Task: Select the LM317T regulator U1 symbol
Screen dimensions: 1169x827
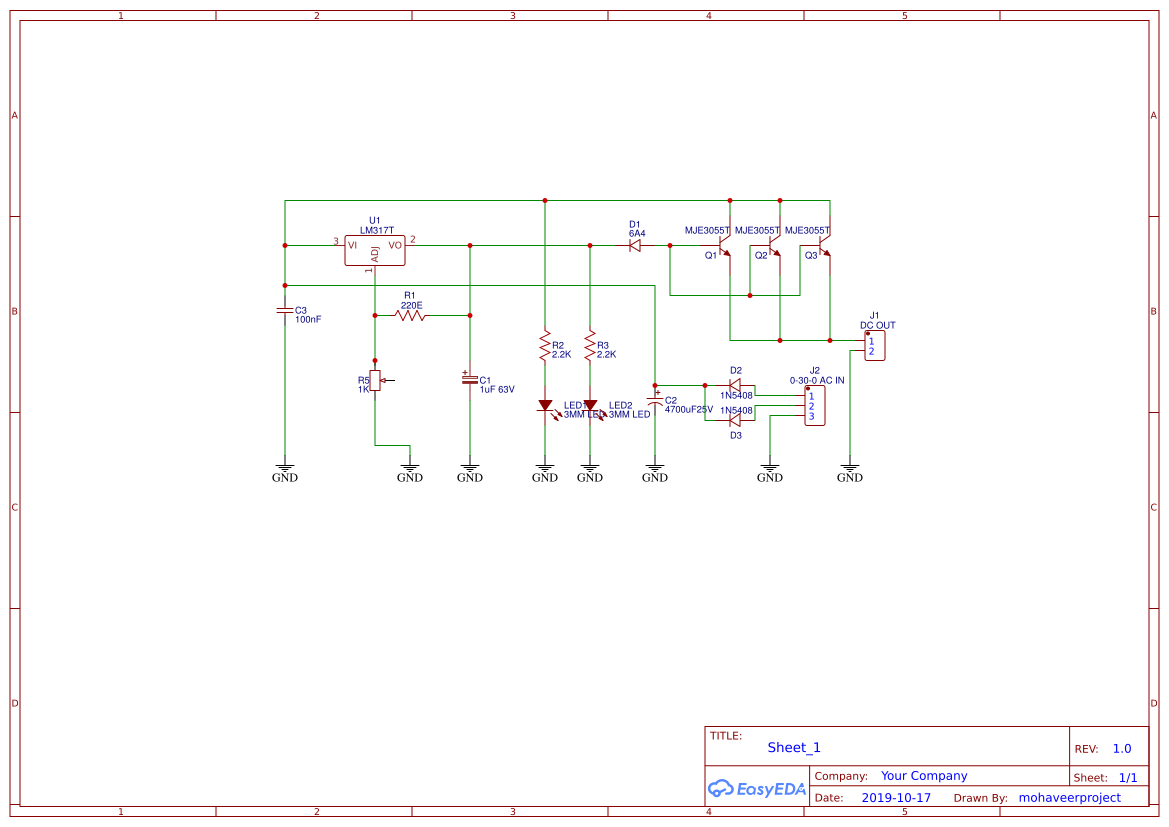Action: pyautogui.click(x=375, y=250)
